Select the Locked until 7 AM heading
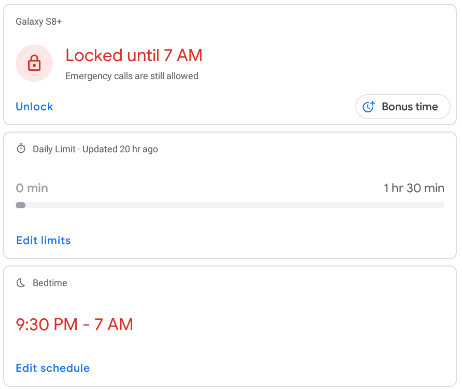Image resolution: width=462 pixels, height=389 pixels. coord(134,55)
